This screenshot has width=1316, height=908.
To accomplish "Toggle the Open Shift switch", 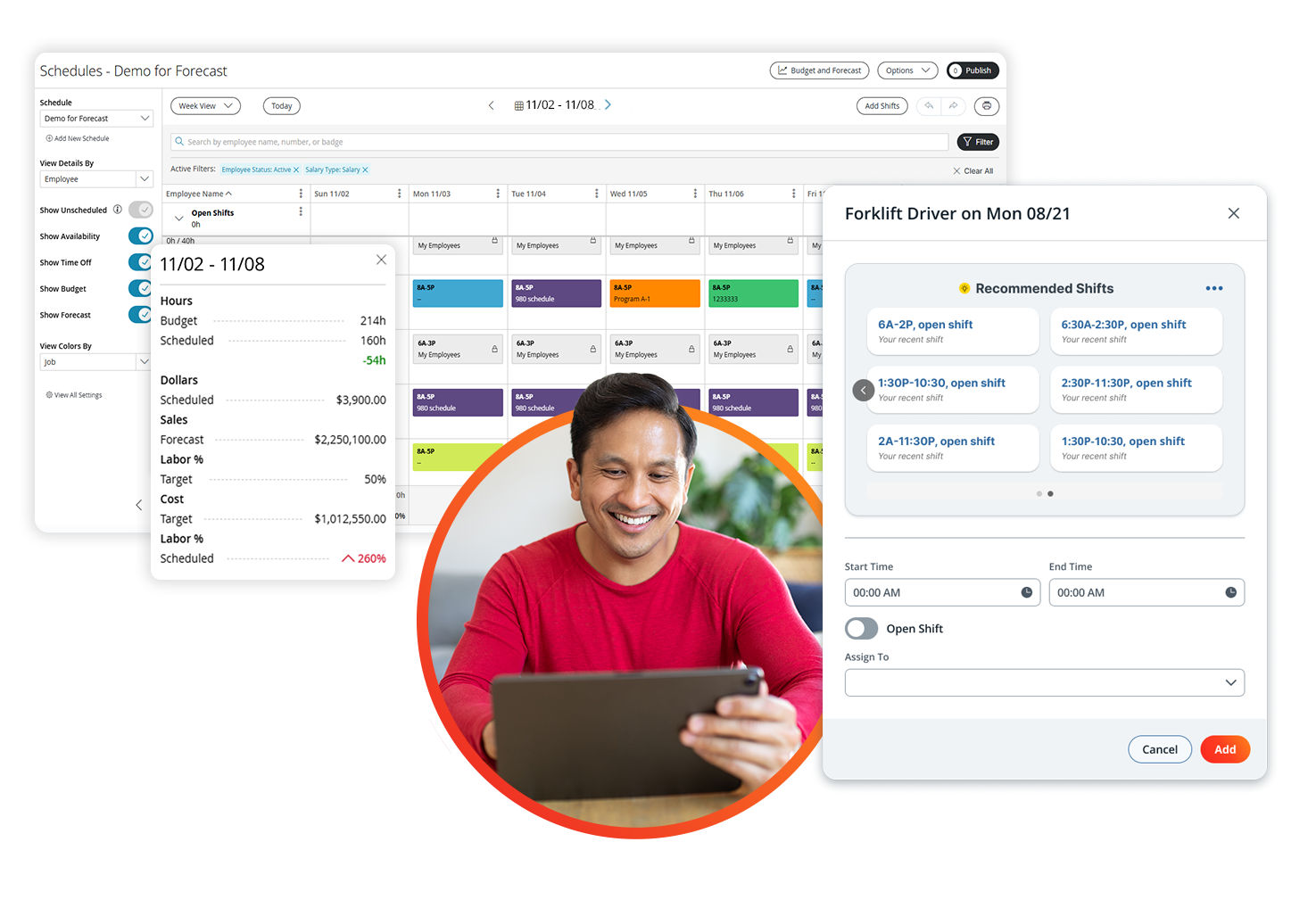I will coord(861,629).
